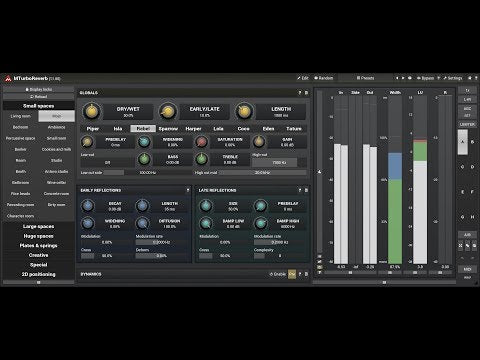Click the PREDELAY knob in Globals
Image resolution: width=480 pixels, height=360 pixels.
pos(87,142)
